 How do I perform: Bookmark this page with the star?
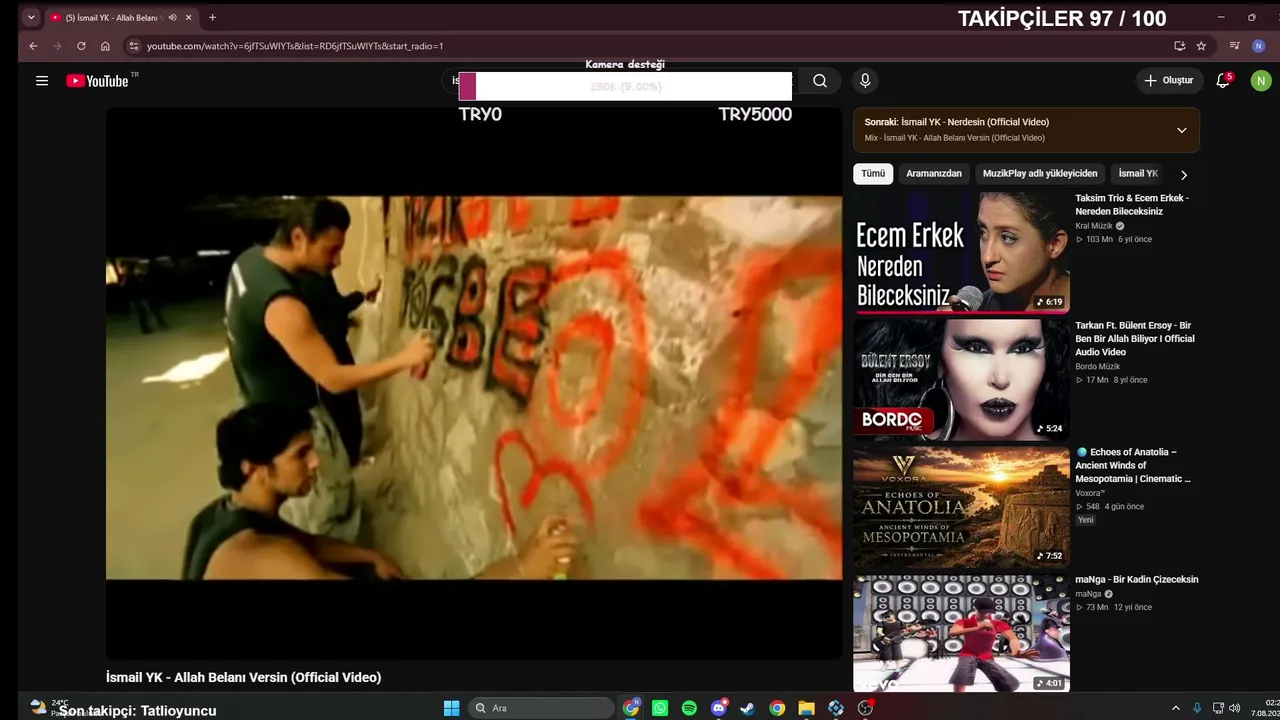click(x=1201, y=46)
